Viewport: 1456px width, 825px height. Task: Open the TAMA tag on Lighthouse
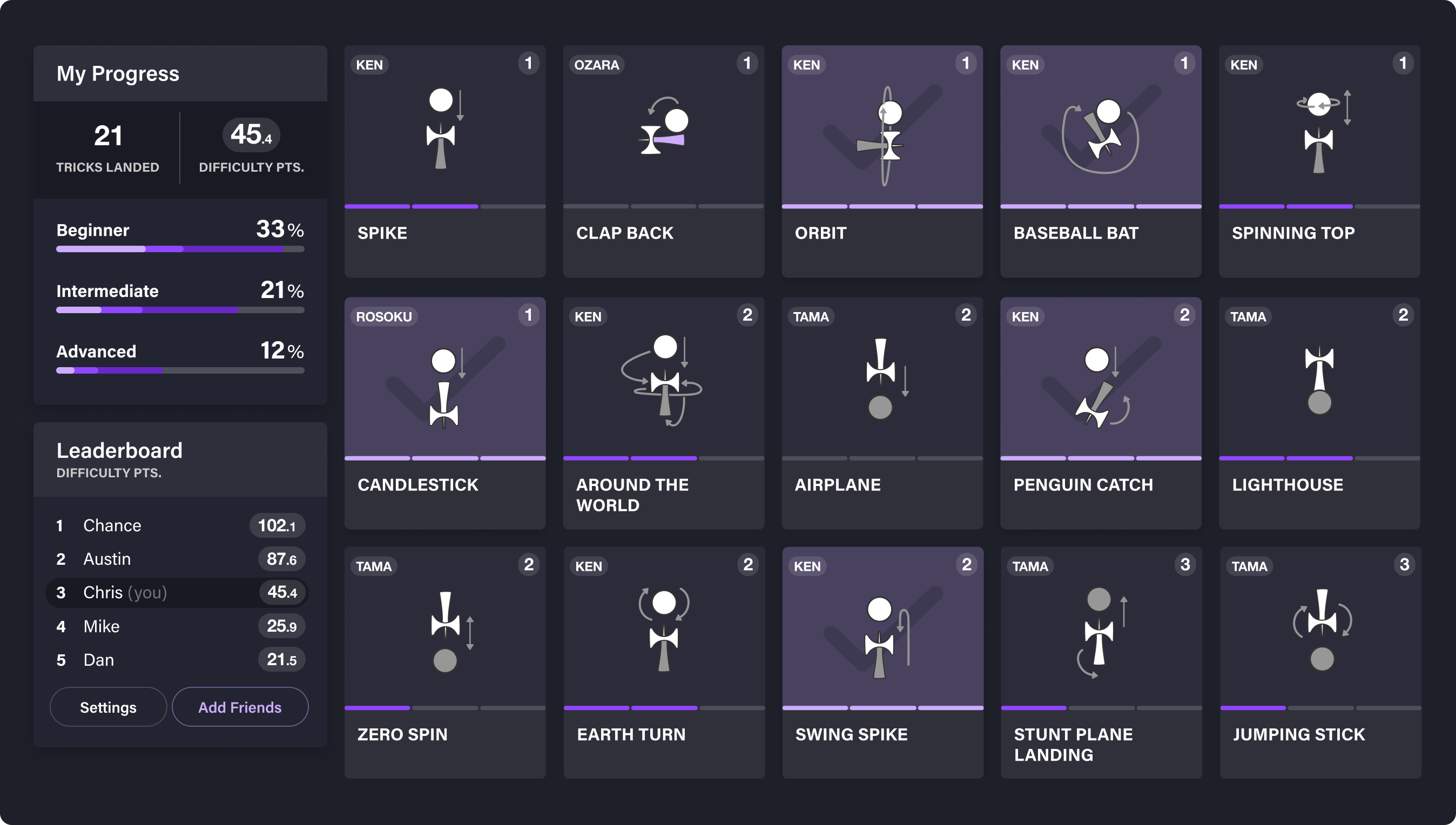point(1249,316)
